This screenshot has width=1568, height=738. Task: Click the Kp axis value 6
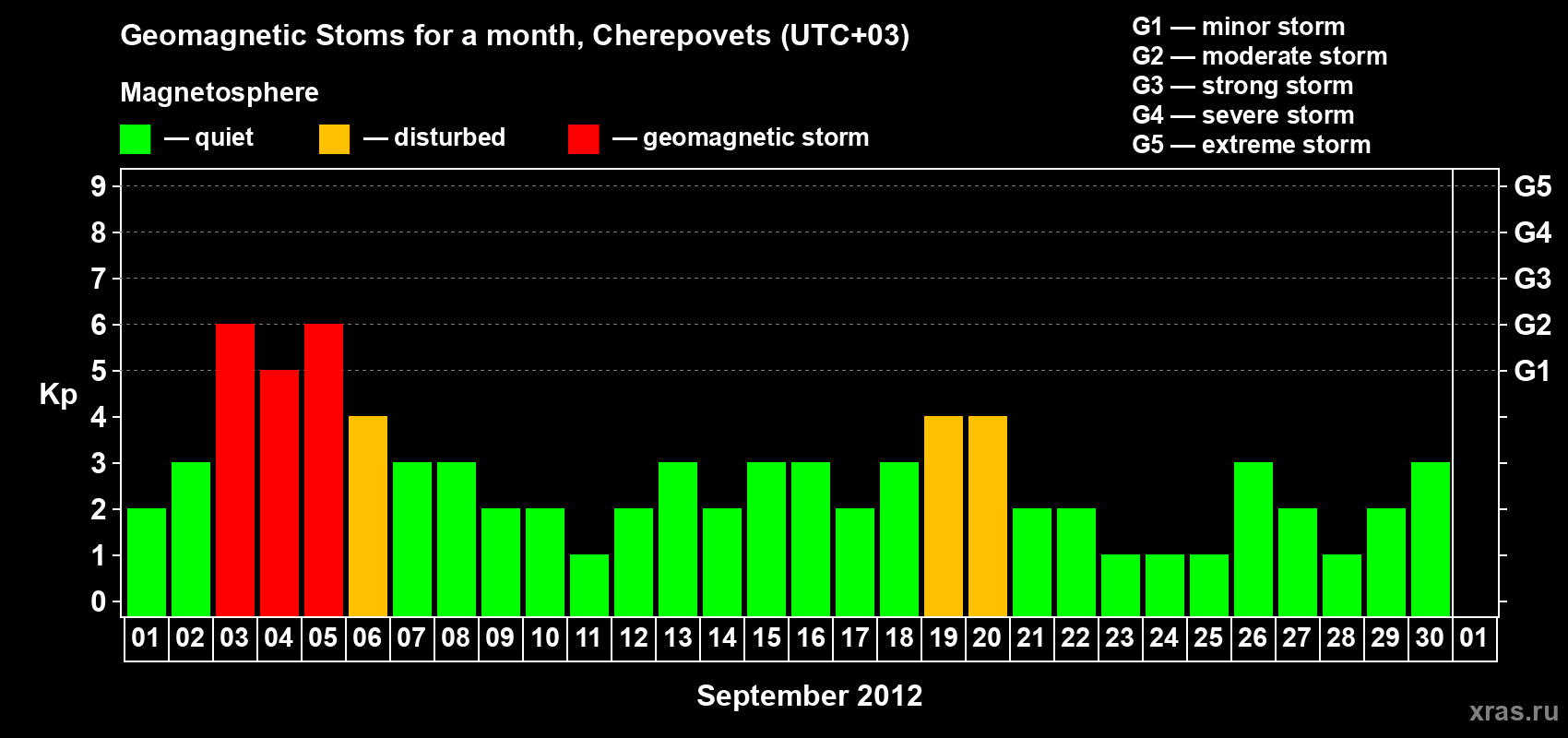click(x=99, y=325)
